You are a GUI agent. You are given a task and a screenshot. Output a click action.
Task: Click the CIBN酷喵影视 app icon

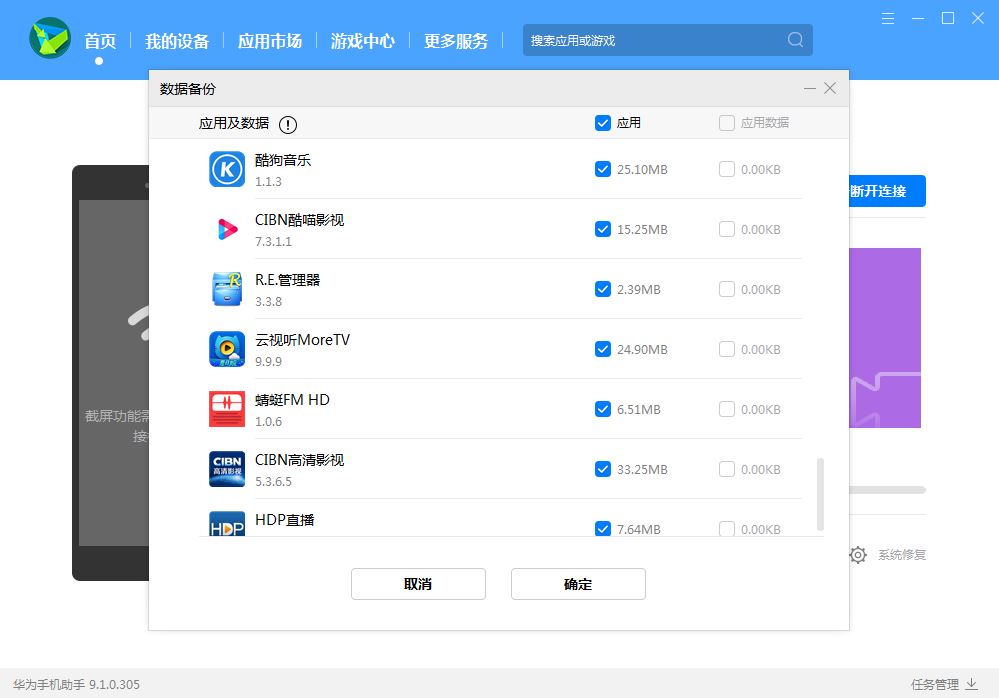(x=227, y=229)
